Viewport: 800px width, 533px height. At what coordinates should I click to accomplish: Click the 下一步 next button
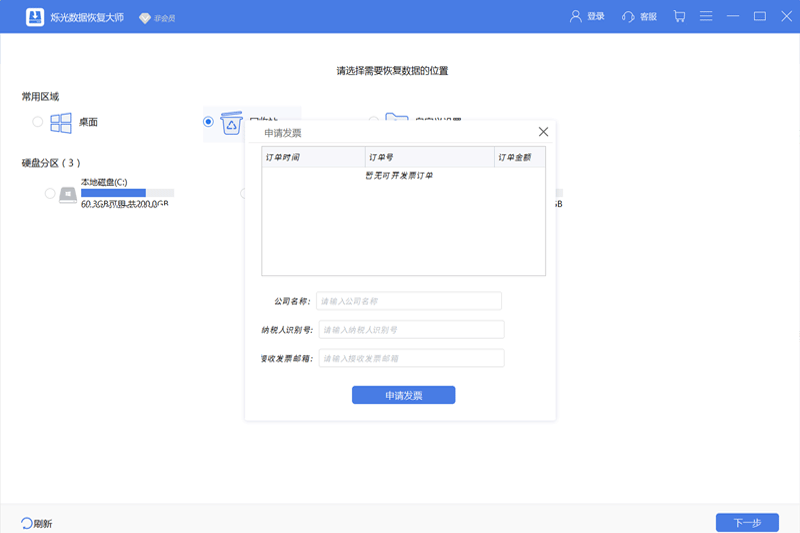pos(747,522)
